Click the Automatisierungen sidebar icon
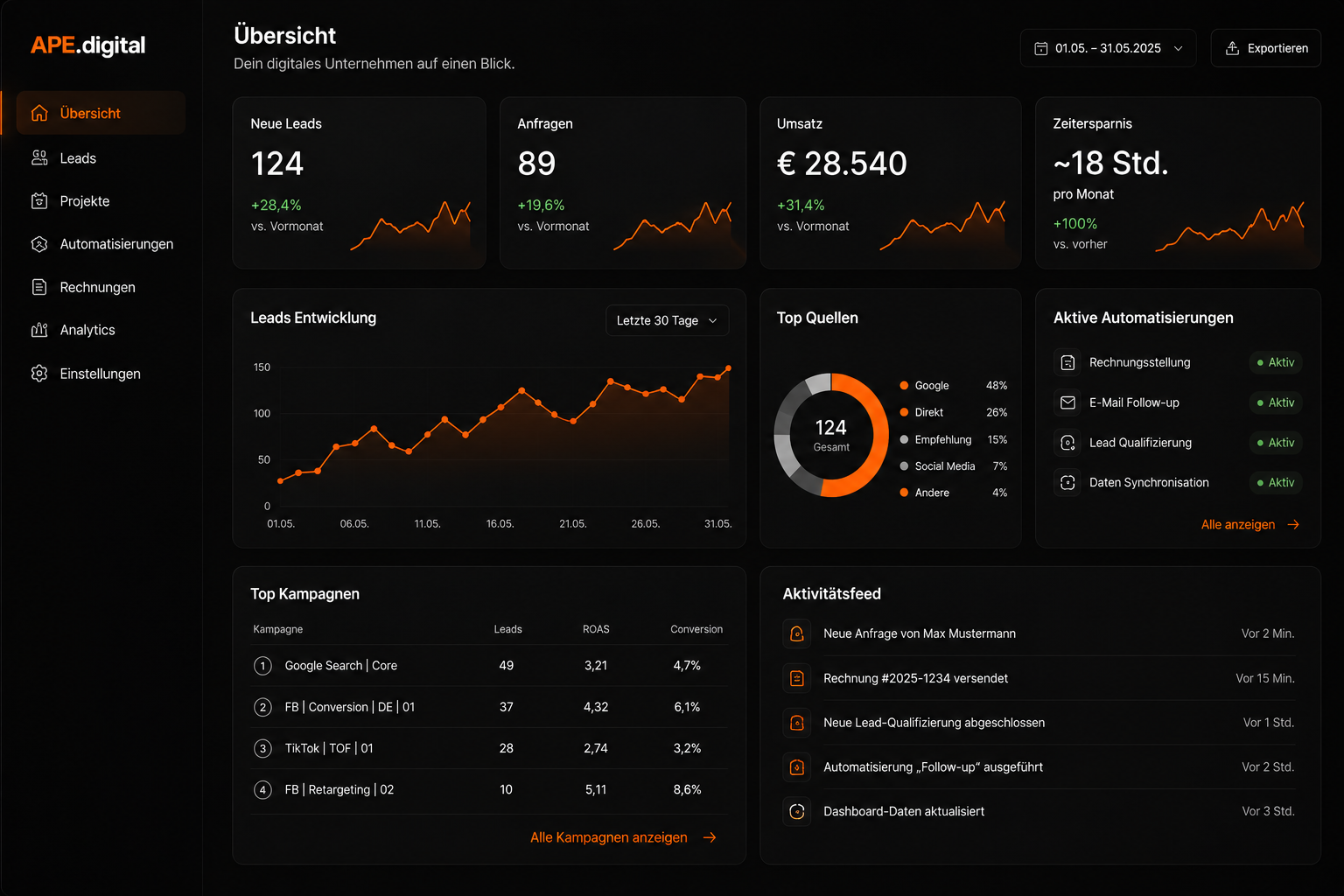Screen dimensions: 1344x896 coord(39,244)
